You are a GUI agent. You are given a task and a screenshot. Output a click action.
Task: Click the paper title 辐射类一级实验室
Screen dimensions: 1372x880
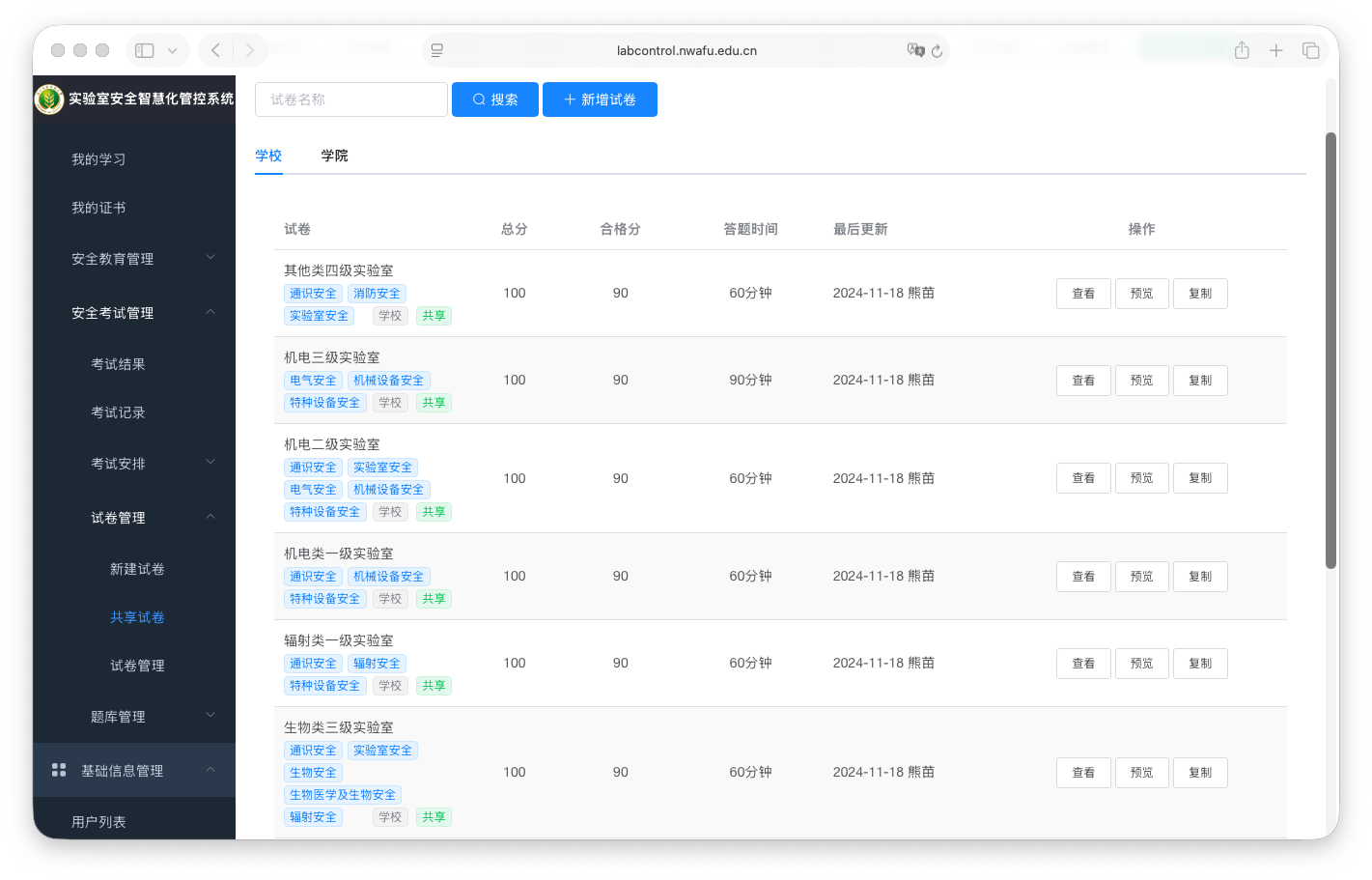[338, 640]
